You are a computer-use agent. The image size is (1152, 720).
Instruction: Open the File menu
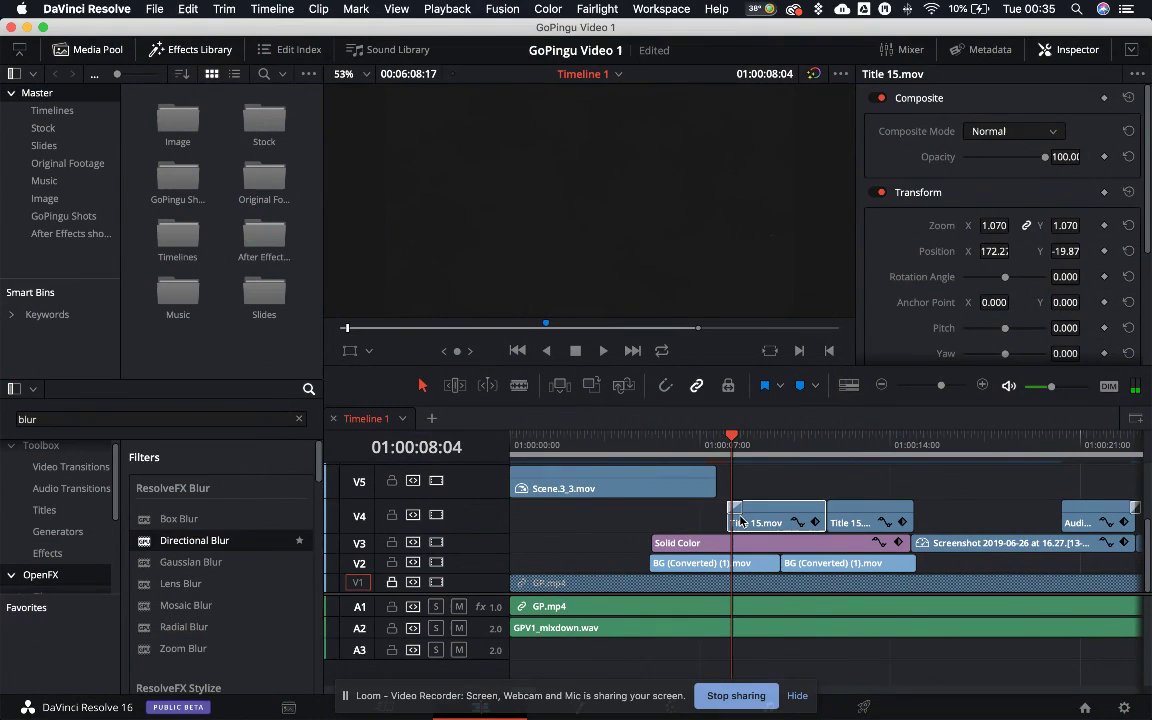point(154,9)
